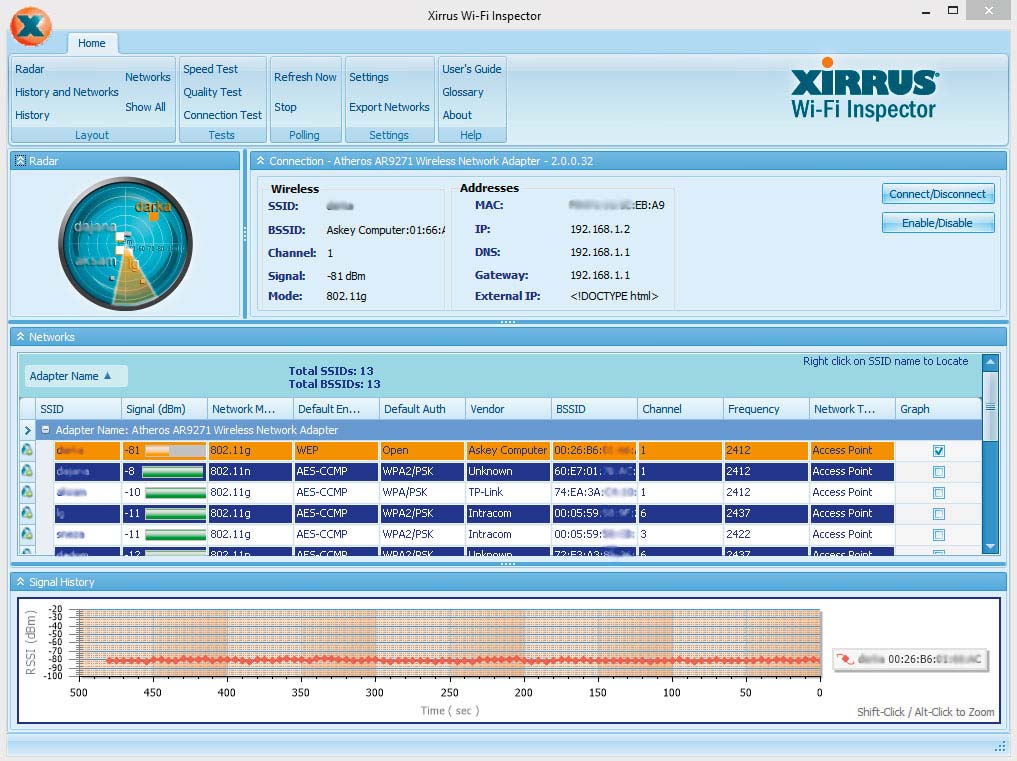The height and width of the screenshot is (761, 1017).
Task: Open the Xirrus orb application menu
Action: coord(30,26)
